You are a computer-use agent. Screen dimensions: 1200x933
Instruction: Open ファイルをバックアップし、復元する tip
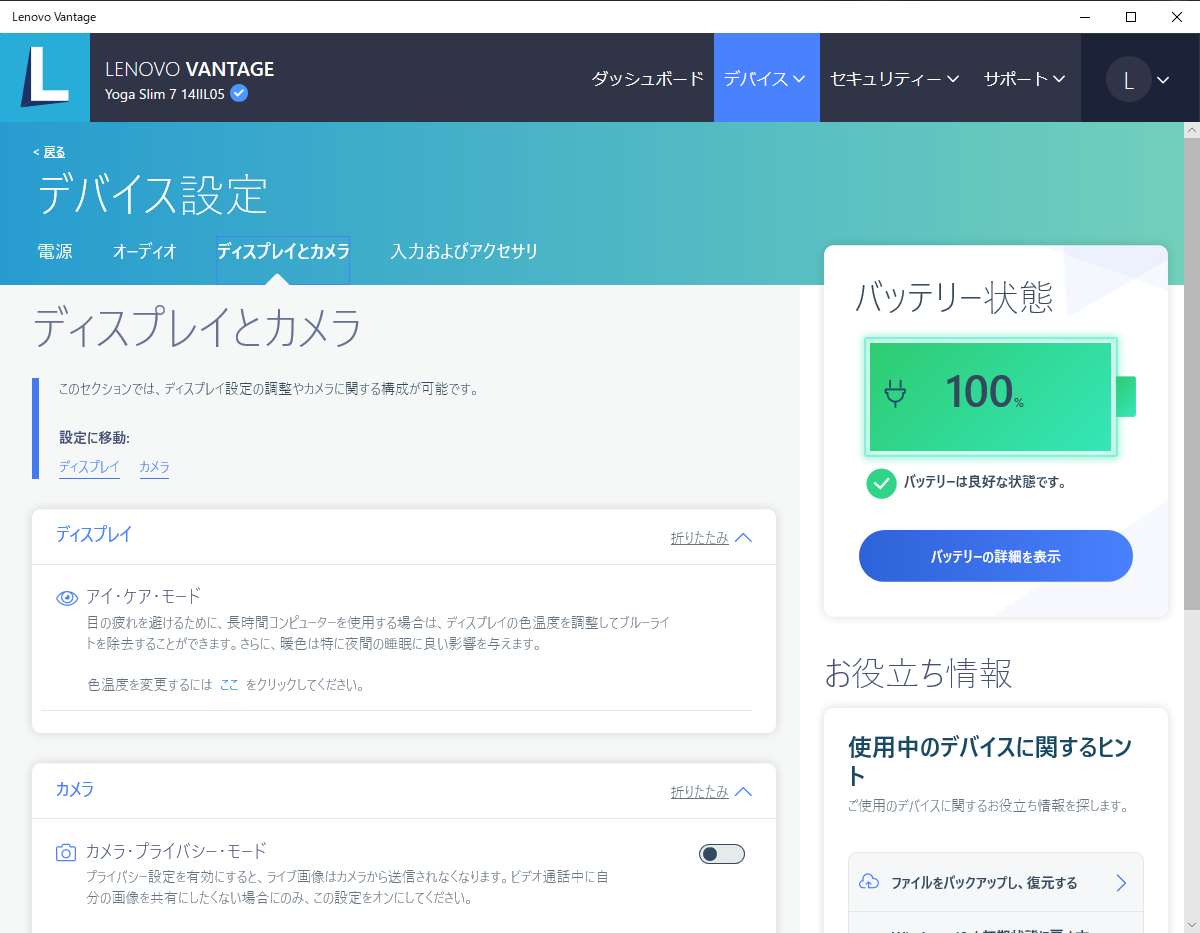[x=996, y=882]
